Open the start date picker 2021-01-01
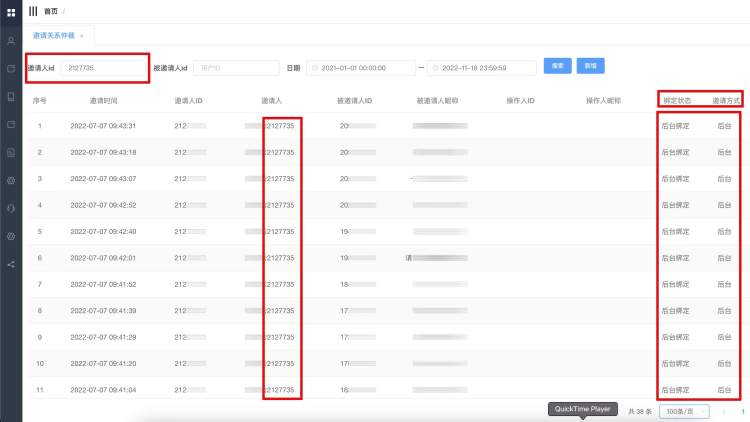Viewport: 750px width, 422px height. pos(363,67)
